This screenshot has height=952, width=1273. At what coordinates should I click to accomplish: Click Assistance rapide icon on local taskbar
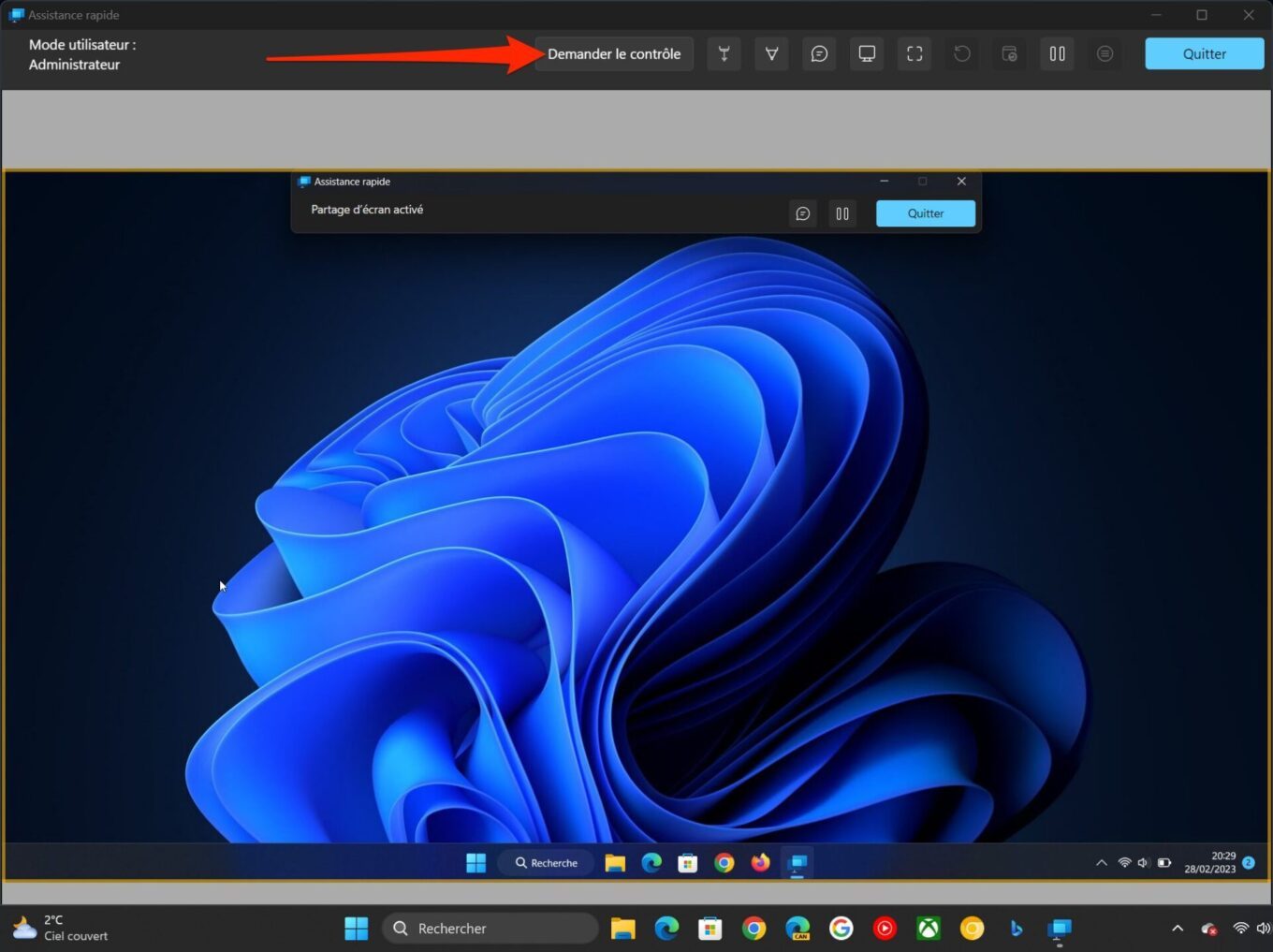point(1060,929)
